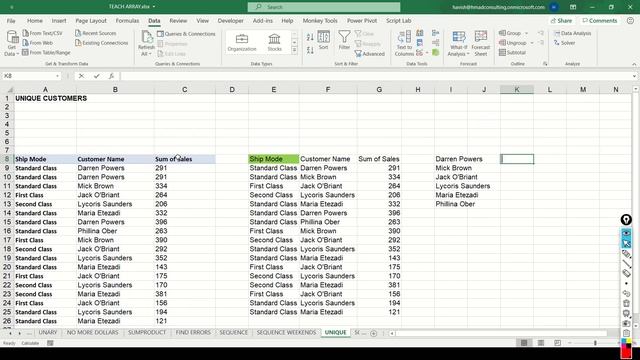Open the Comments pane

click(x=600, y=20)
